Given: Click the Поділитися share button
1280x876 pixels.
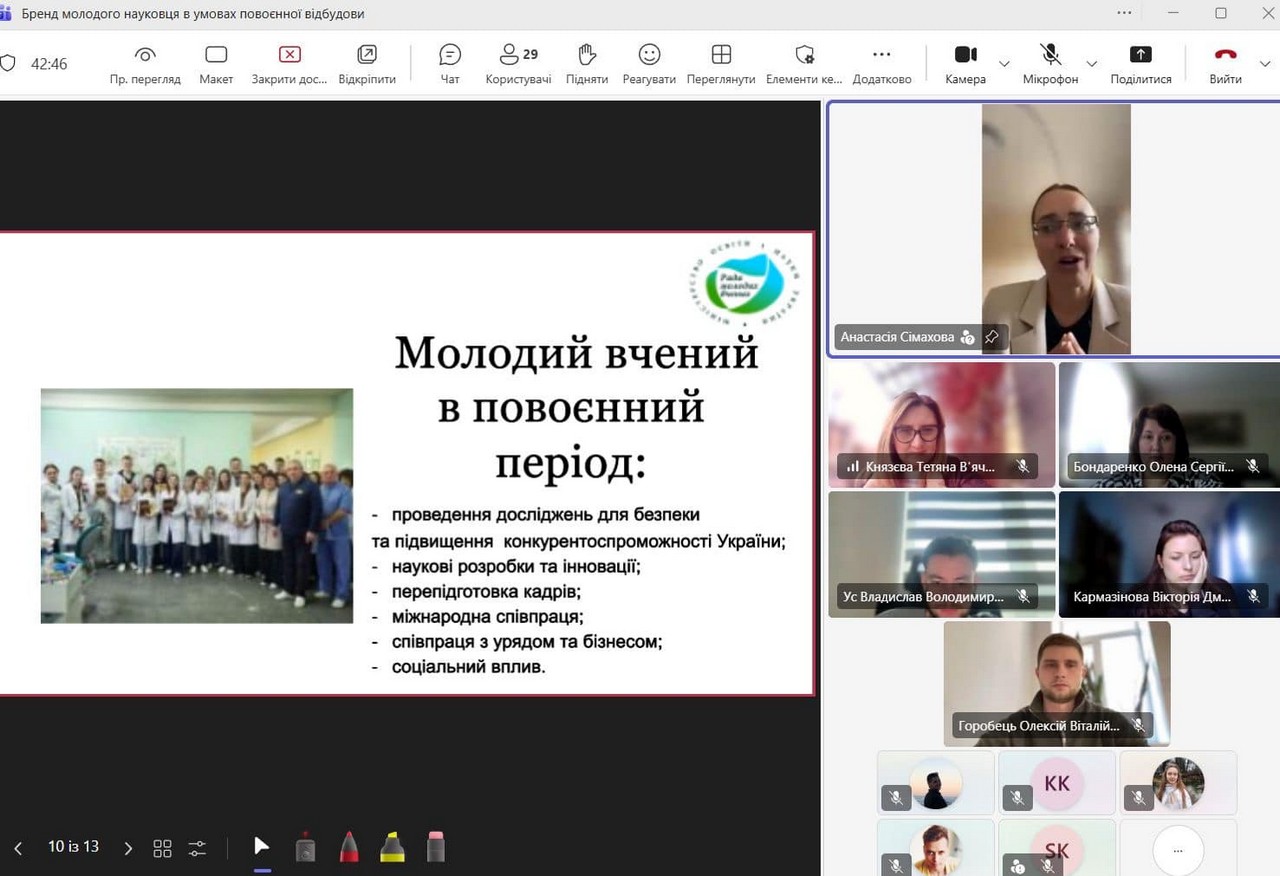Looking at the screenshot, I should pos(1140,63).
